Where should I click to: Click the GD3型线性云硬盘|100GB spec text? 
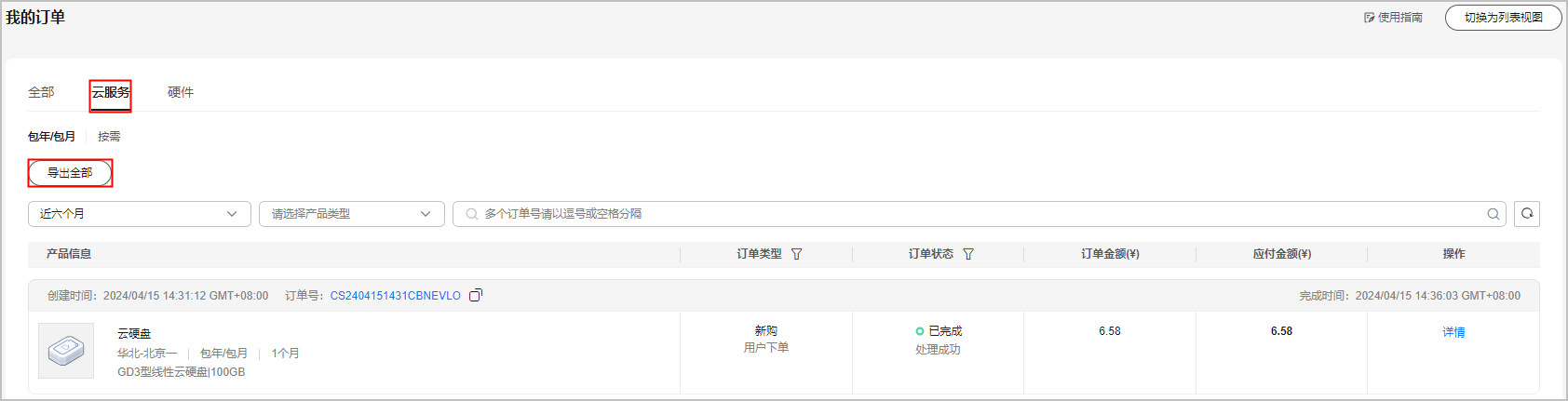click(x=182, y=372)
